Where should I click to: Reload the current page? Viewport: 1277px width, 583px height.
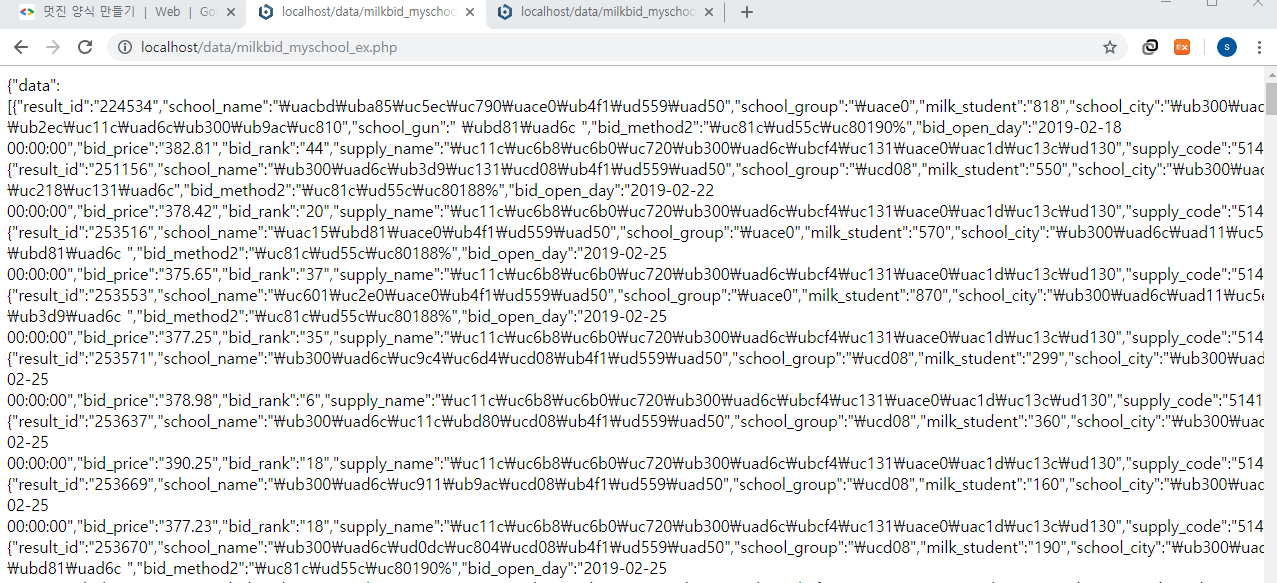(x=85, y=47)
